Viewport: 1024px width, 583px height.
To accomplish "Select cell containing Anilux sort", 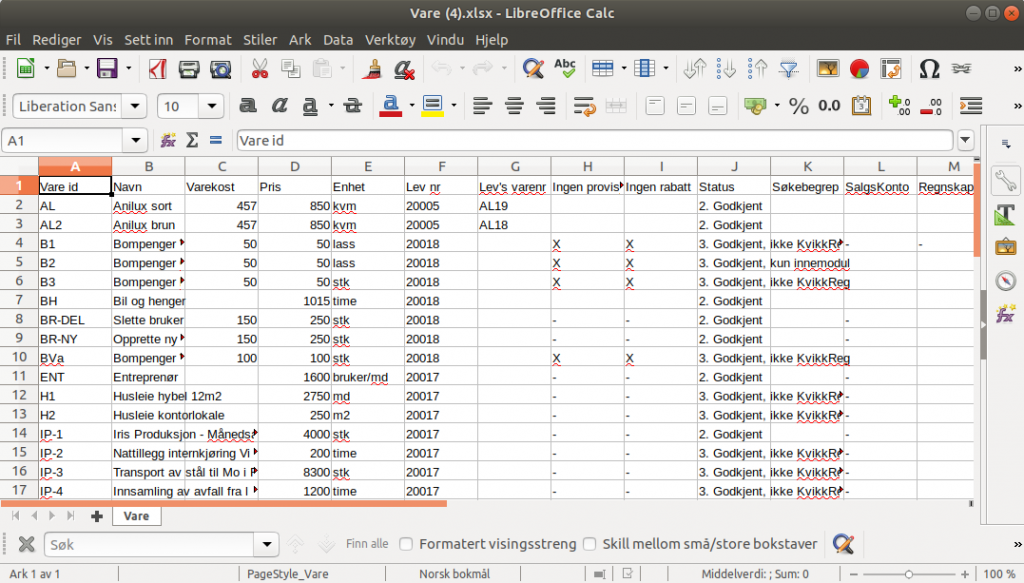I will [148, 206].
